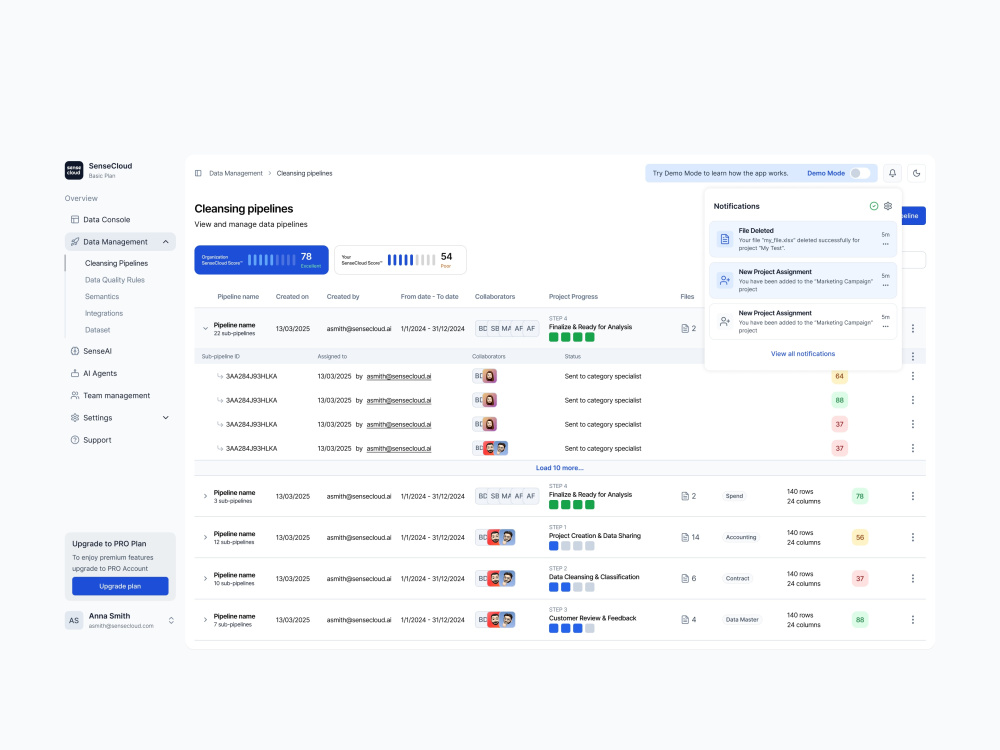Click Collaborators column header

[494, 297]
